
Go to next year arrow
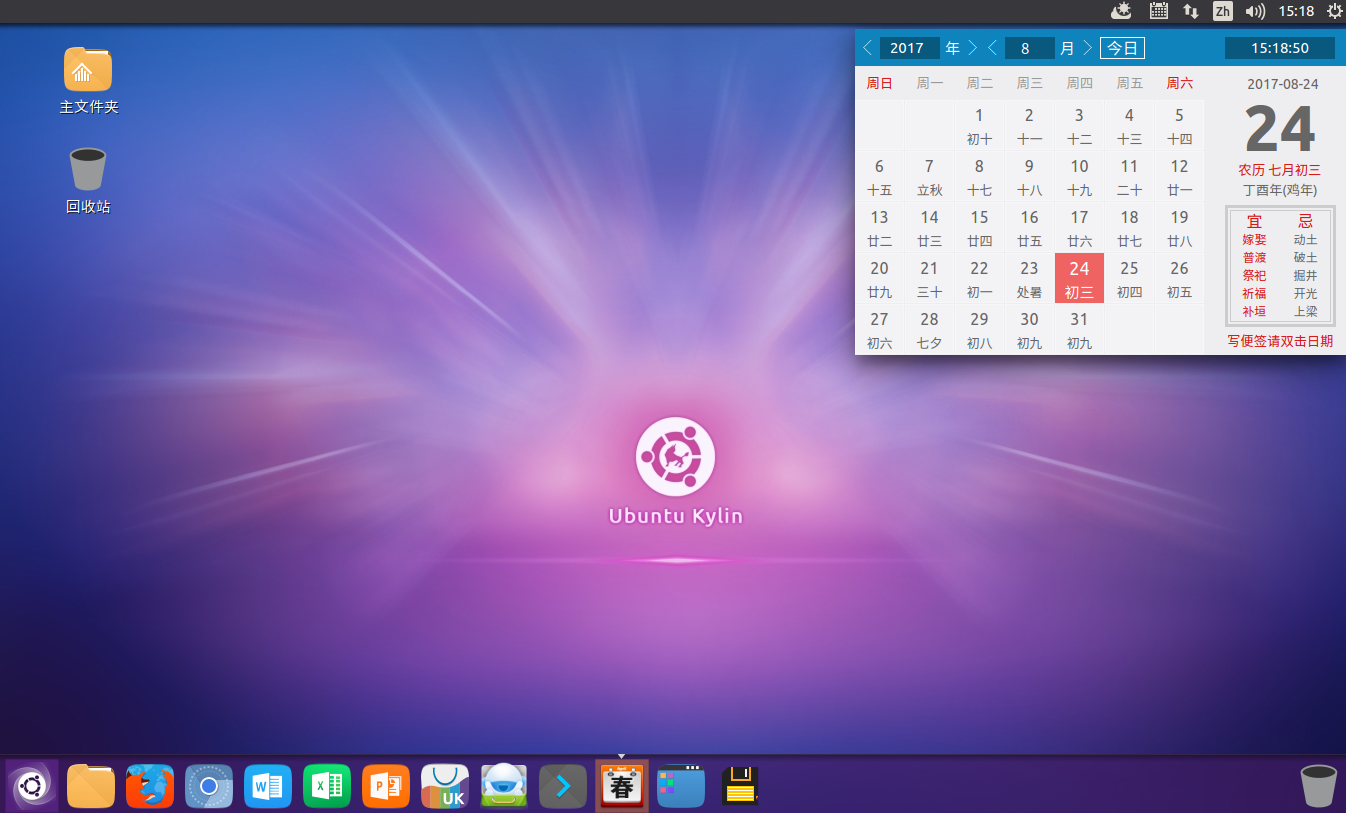point(972,48)
